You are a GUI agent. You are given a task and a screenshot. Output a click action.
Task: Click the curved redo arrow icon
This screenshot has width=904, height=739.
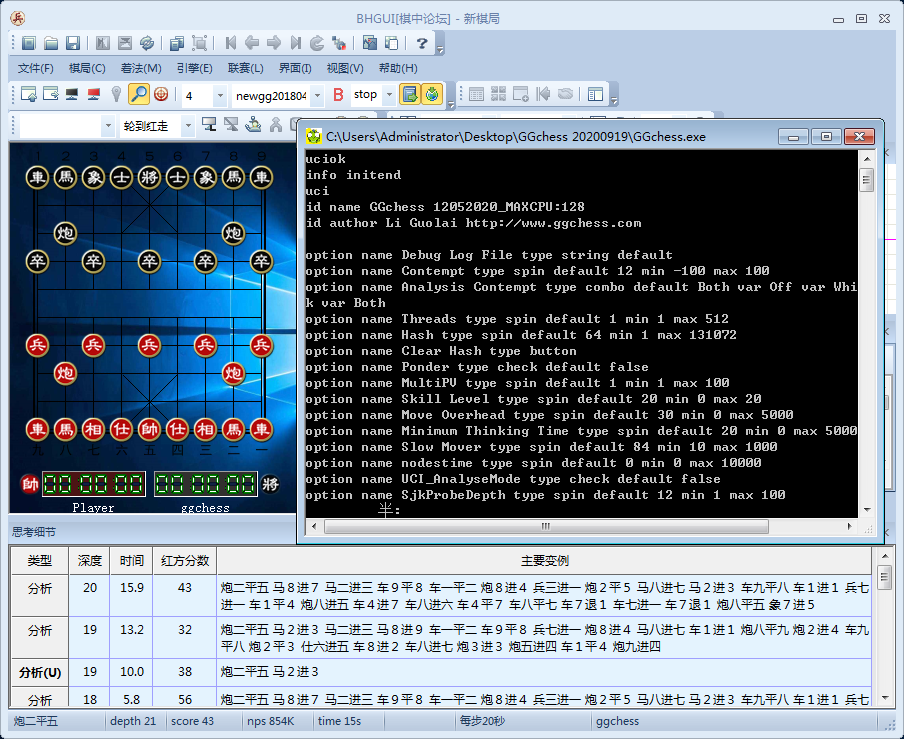[317, 43]
